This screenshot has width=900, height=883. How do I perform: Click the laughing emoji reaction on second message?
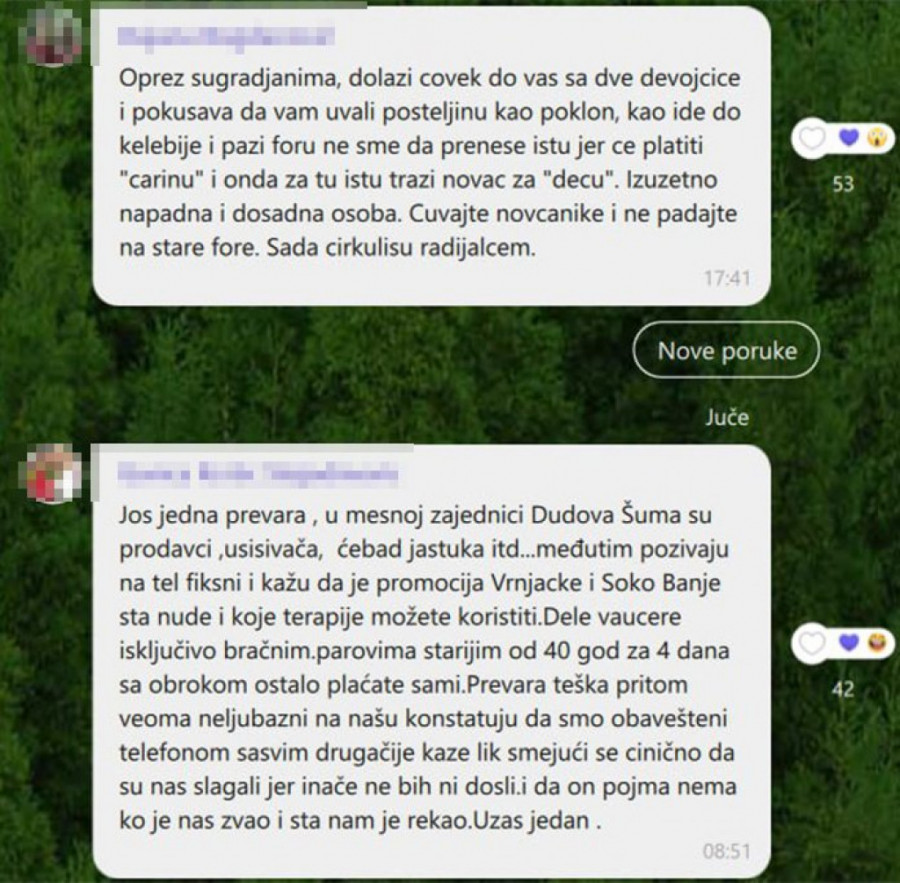[878, 643]
